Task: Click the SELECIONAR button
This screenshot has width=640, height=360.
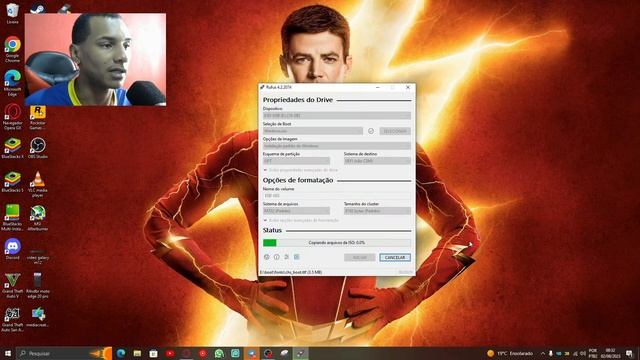Action: click(395, 131)
